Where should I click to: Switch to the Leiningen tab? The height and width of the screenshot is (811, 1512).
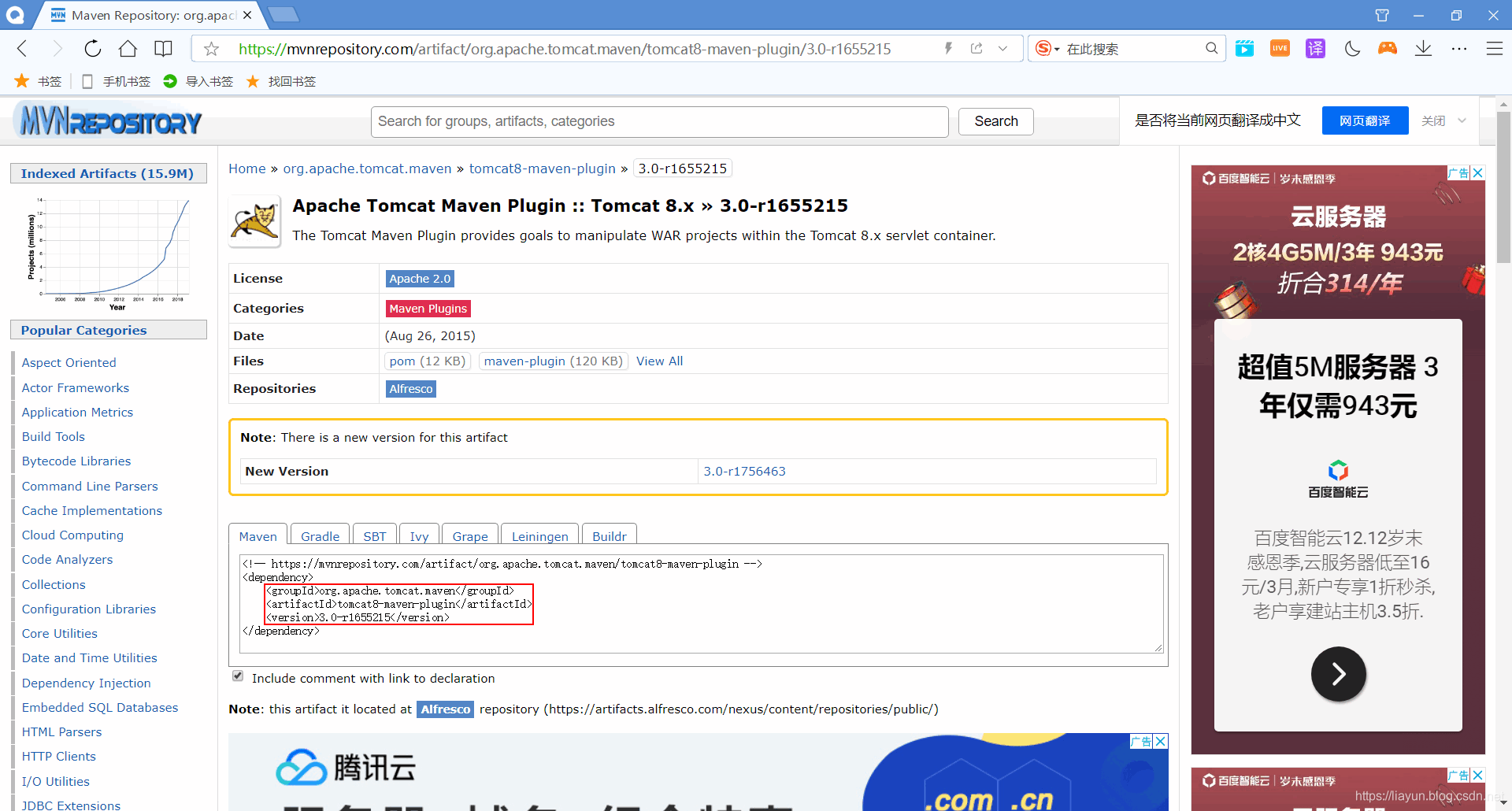click(540, 535)
